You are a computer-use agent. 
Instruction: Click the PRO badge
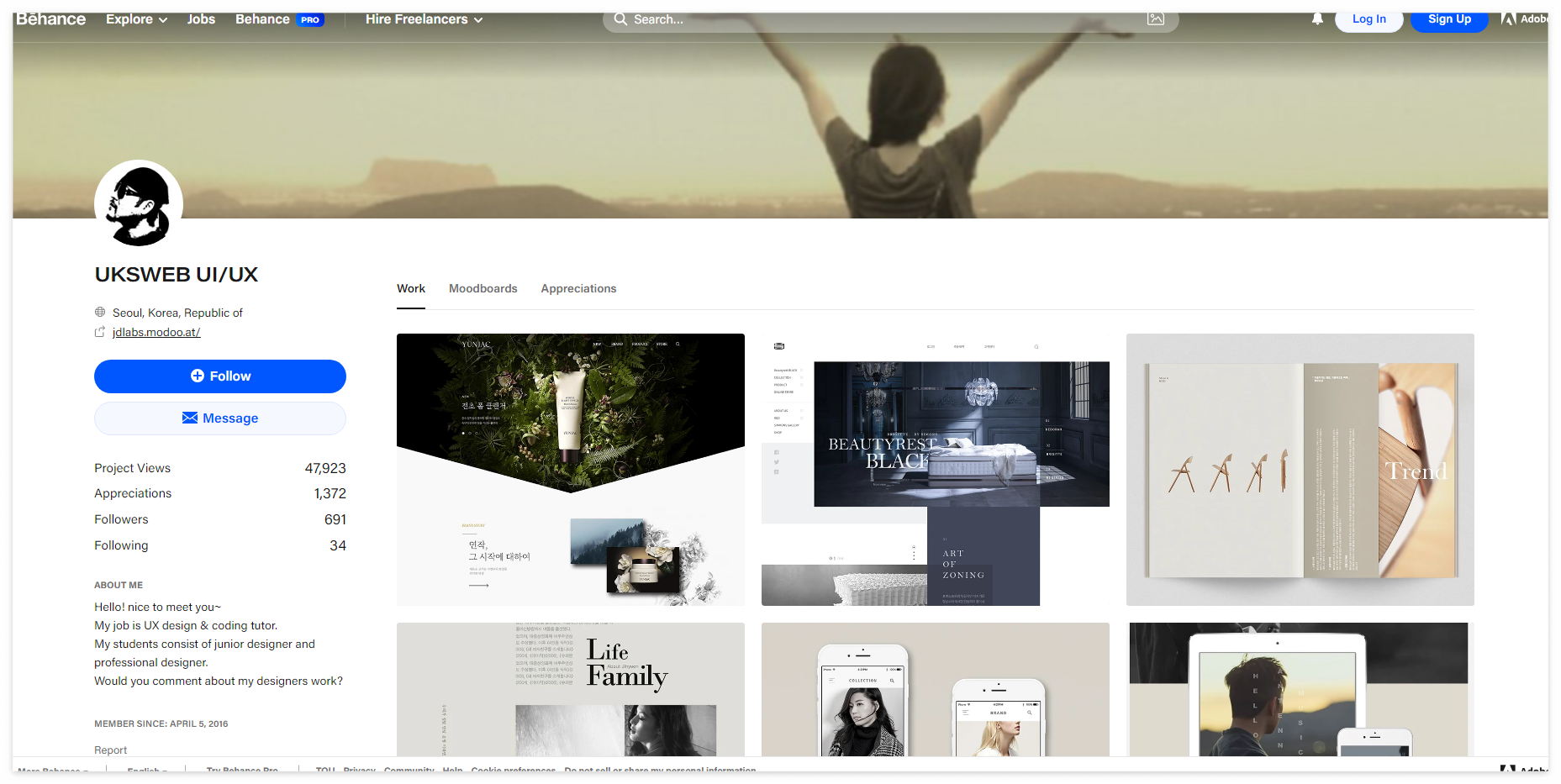(310, 19)
